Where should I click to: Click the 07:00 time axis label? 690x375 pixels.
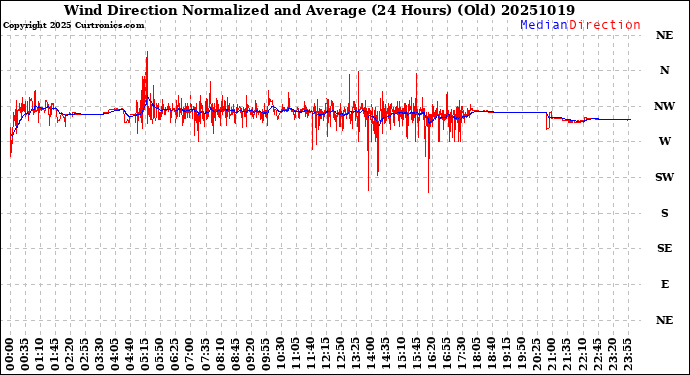190,355
